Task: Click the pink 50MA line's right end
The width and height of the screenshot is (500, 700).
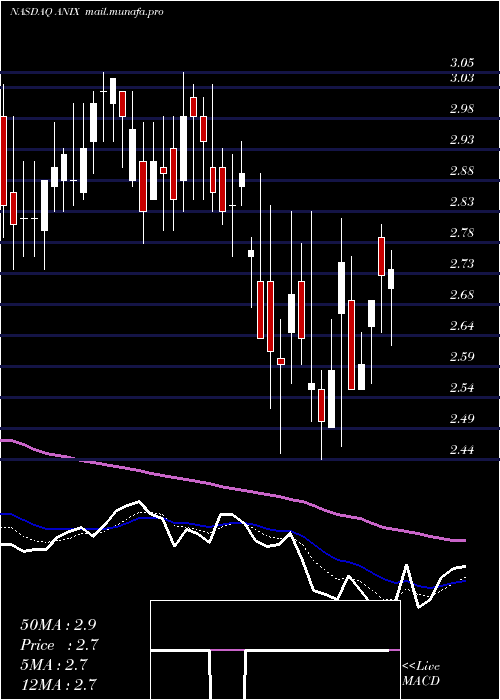Action: (x=462, y=540)
